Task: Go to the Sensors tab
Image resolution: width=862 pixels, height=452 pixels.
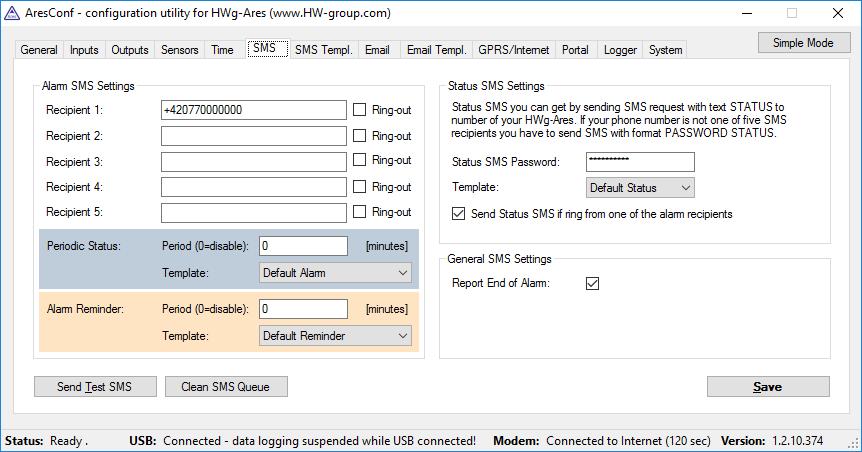Action: pyautogui.click(x=179, y=50)
